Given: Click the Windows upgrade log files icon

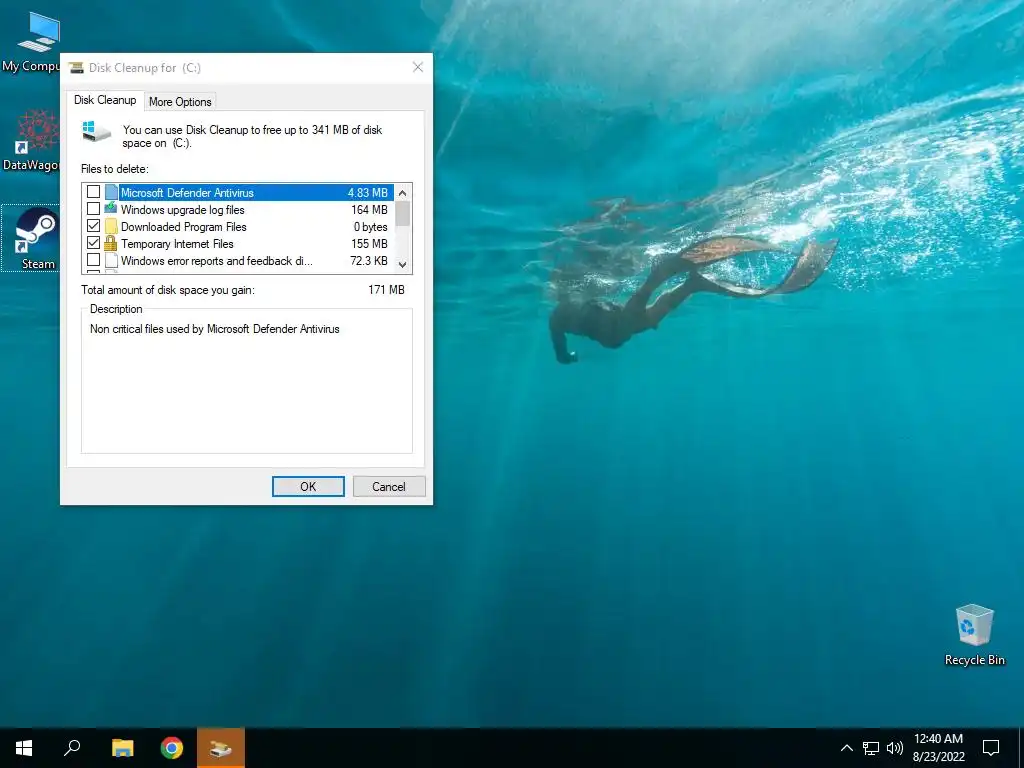Looking at the screenshot, I should click(111, 209).
